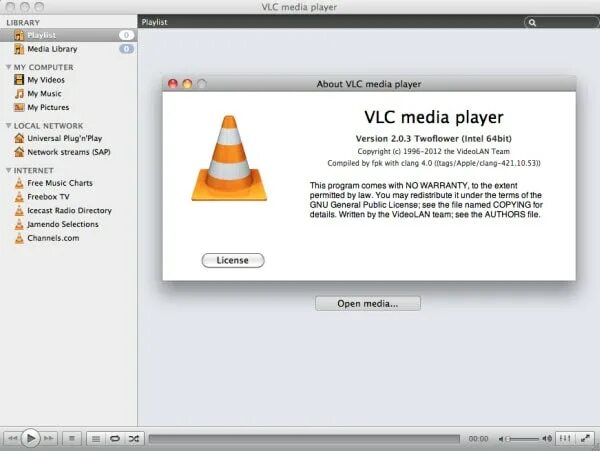Click the License button in the About window

[x=233, y=260]
